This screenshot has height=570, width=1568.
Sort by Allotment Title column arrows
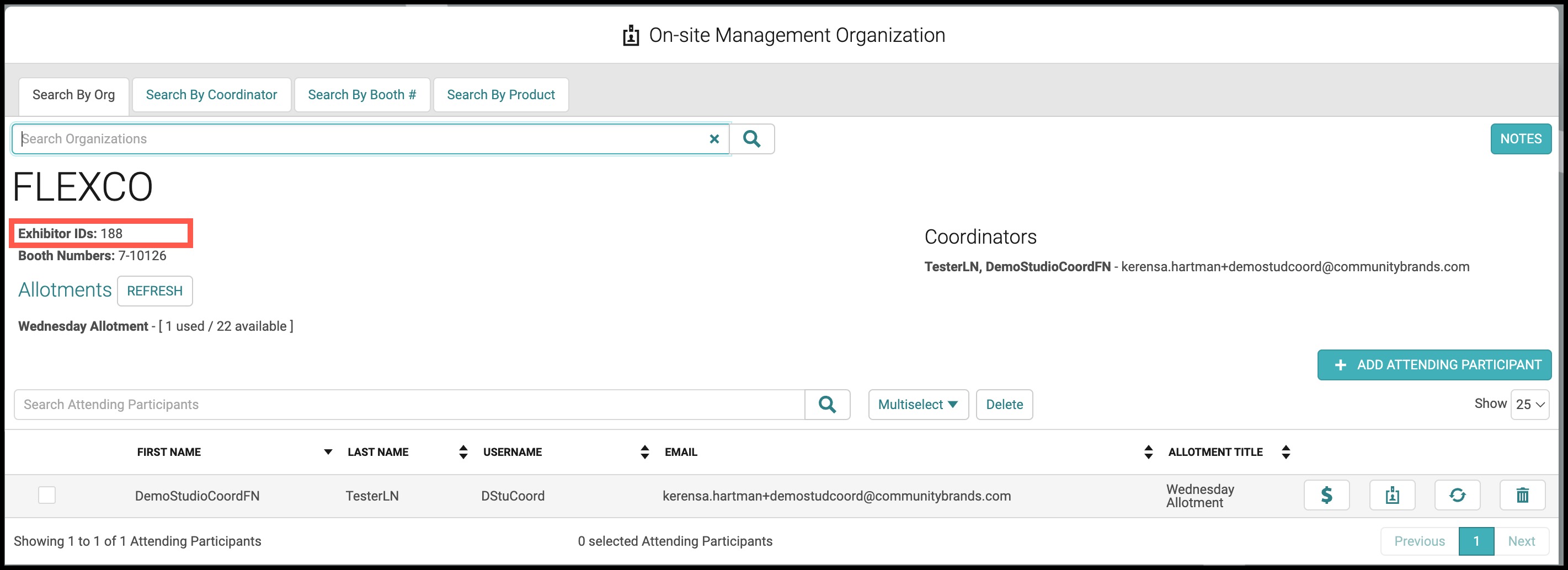pyautogui.click(x=1286, y=452)
